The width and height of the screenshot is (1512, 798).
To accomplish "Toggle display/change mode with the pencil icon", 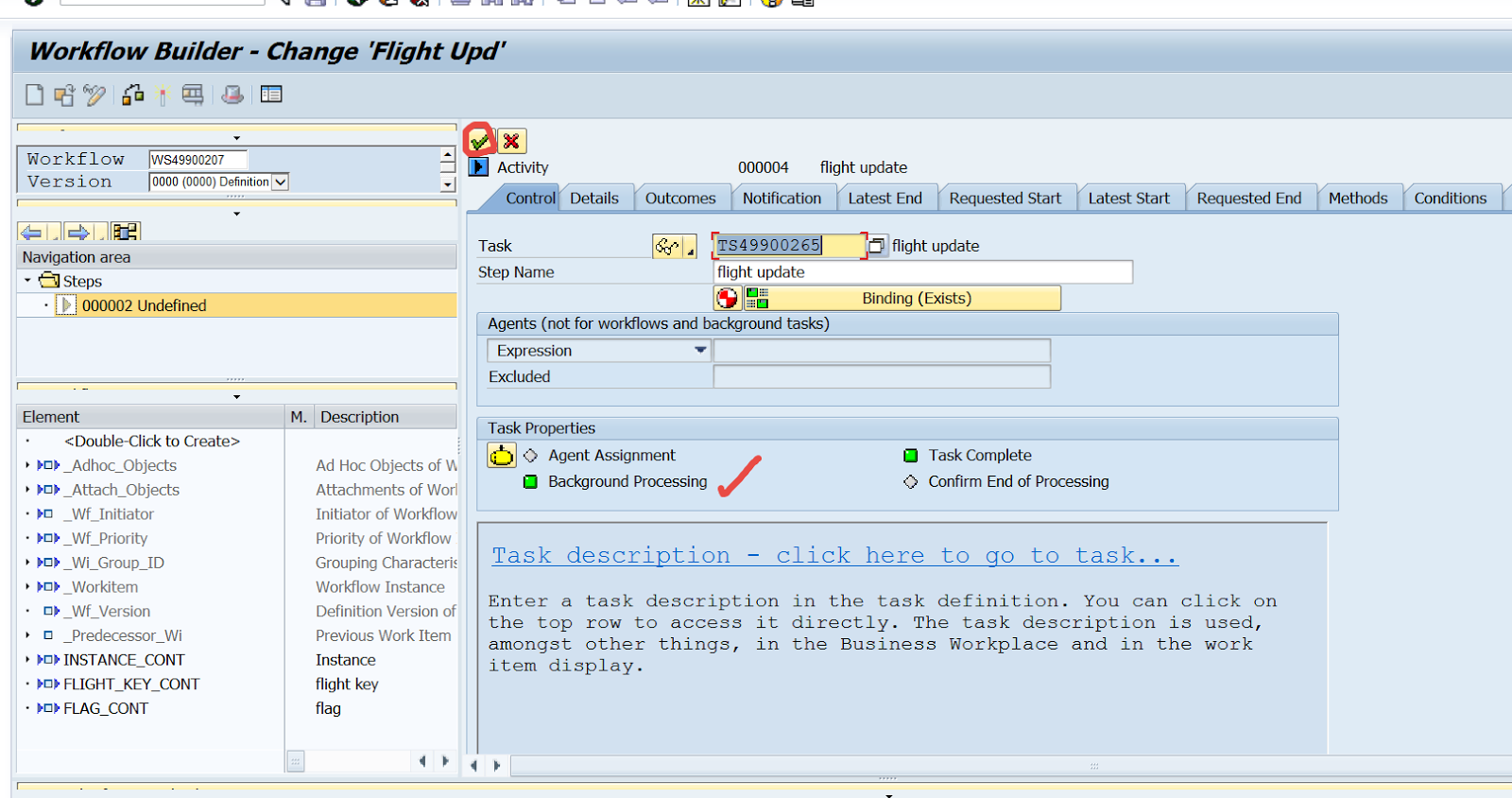I will [x=94, y=95].
